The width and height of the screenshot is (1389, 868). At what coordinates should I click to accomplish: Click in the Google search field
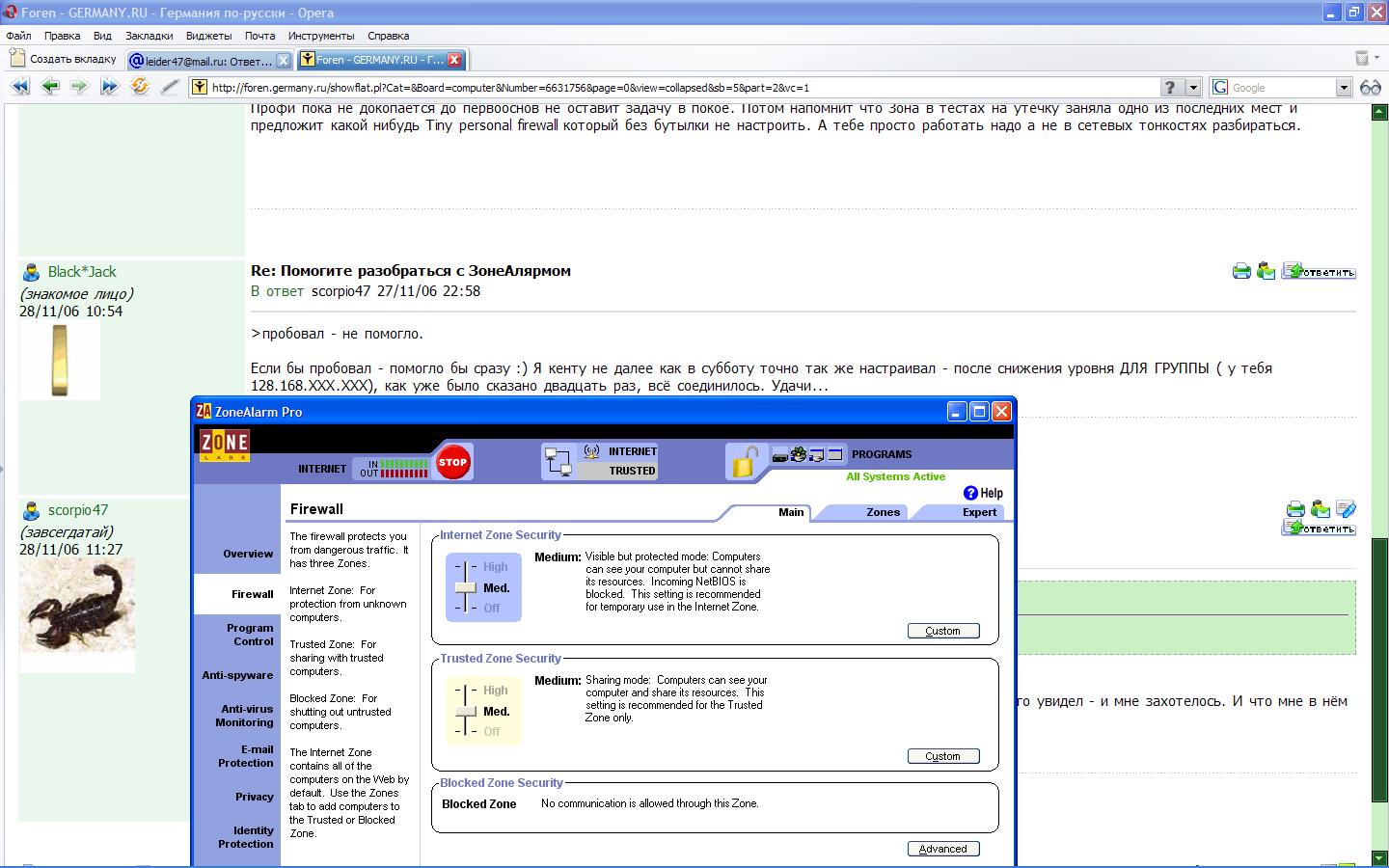(1282, 88)
